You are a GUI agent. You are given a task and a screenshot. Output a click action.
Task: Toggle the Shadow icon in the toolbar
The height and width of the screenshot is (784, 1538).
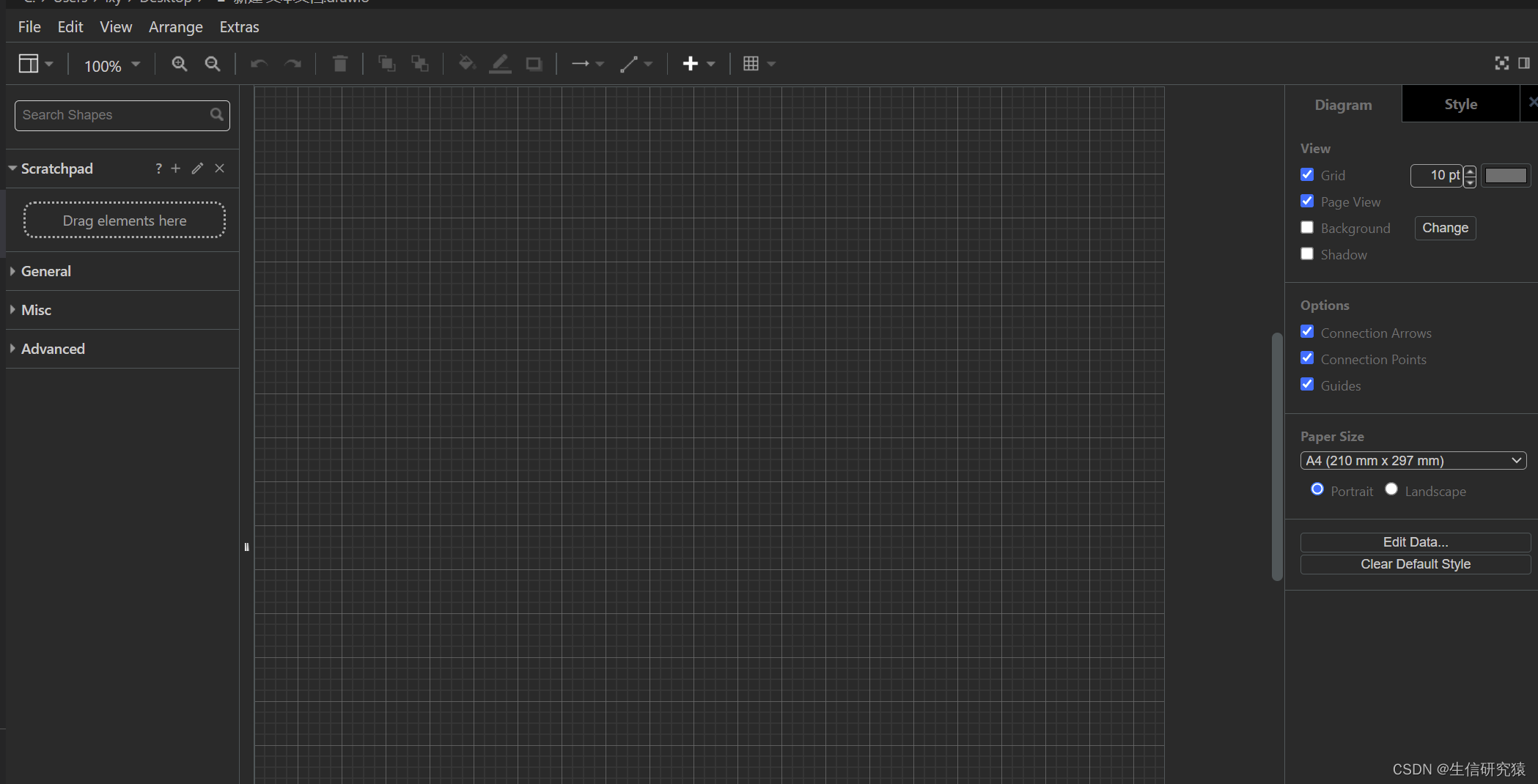(534, 64)
